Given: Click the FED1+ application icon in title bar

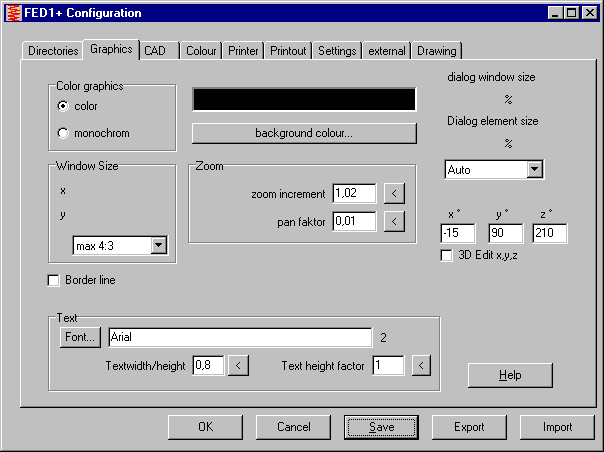Looking at the screenshot, I should pyautogui.click(x=13, y=13).
